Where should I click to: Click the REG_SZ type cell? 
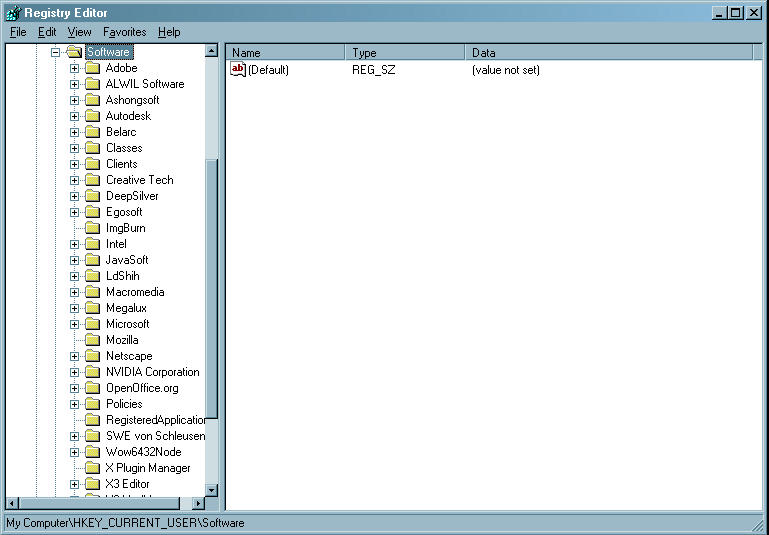click(374, 70)
